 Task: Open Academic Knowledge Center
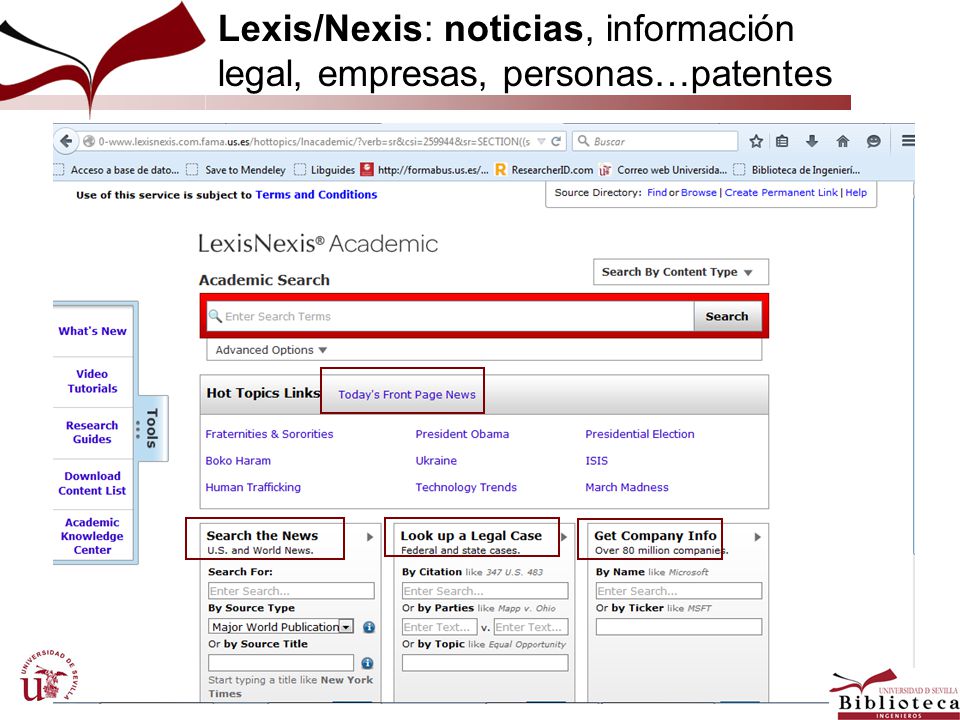tap(92, 536)
